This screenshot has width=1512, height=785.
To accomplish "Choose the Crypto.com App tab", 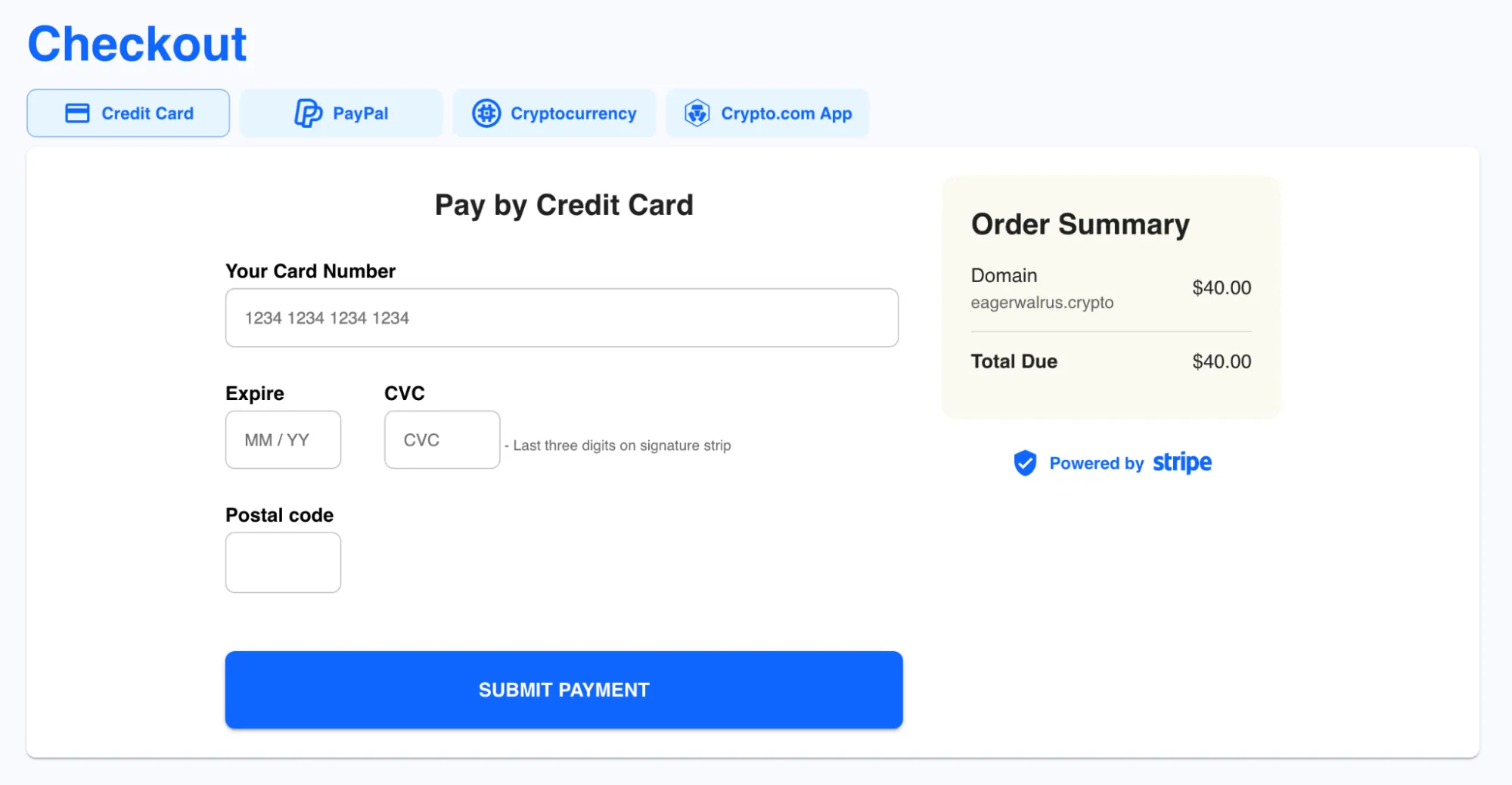I will (x=767, y=113).
